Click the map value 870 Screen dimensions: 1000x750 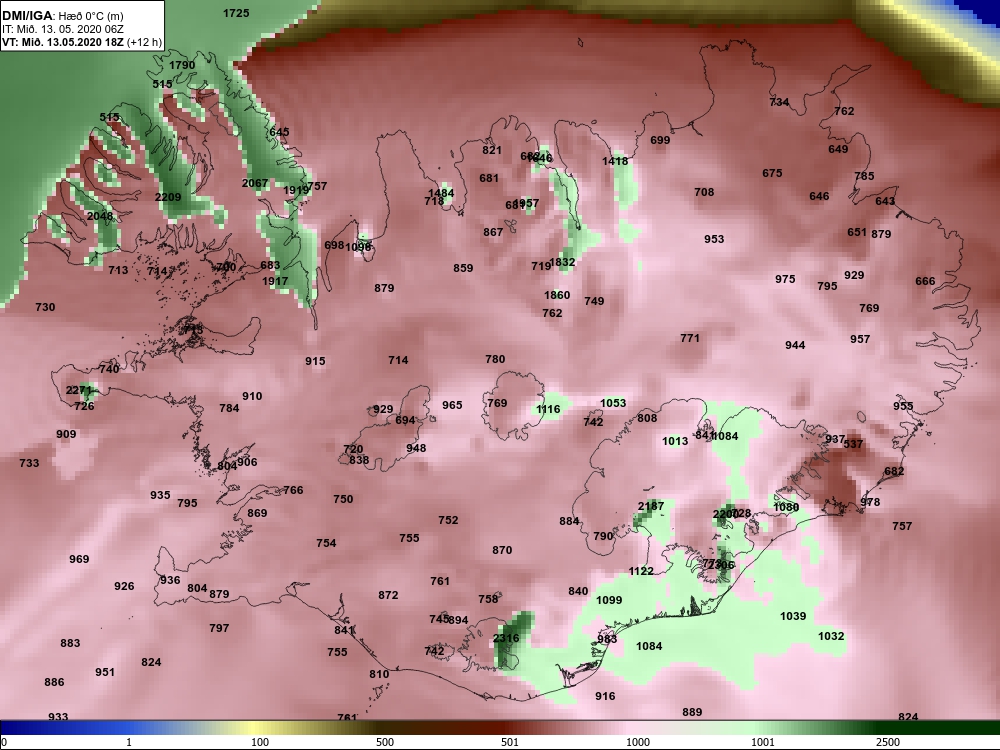pos(502,550)
